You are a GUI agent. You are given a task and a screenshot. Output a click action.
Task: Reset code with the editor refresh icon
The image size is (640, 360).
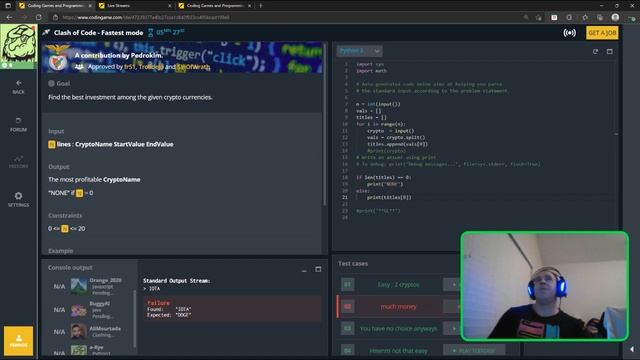coord(595,51)
